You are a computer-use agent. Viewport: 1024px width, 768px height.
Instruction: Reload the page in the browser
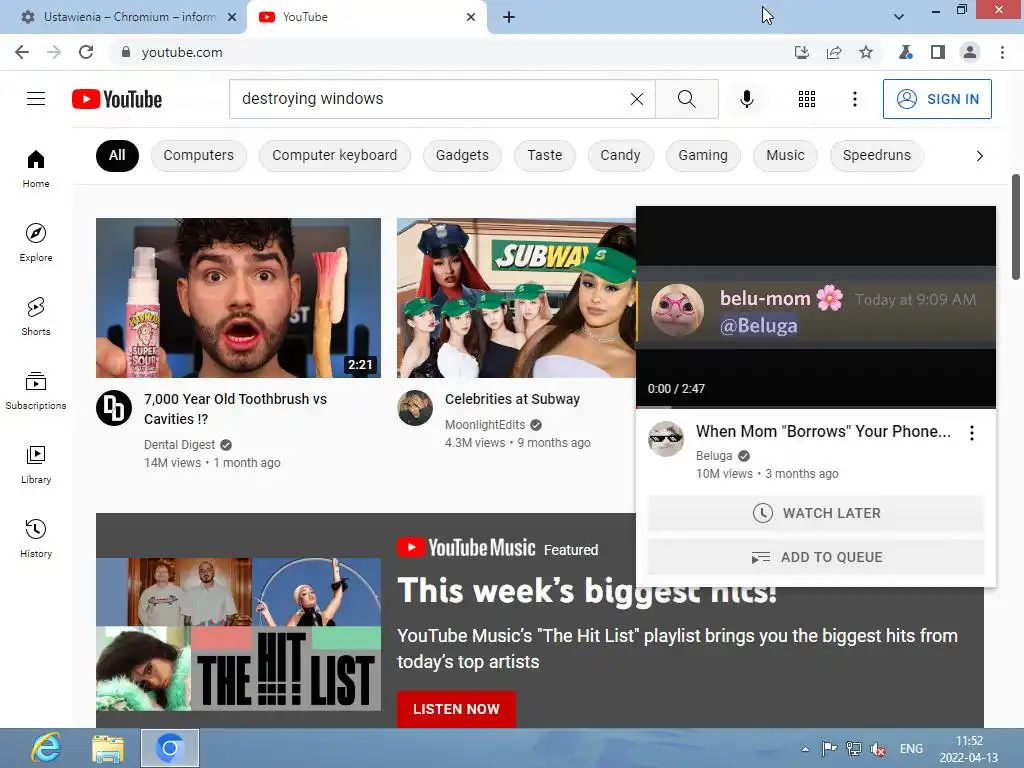86,52
